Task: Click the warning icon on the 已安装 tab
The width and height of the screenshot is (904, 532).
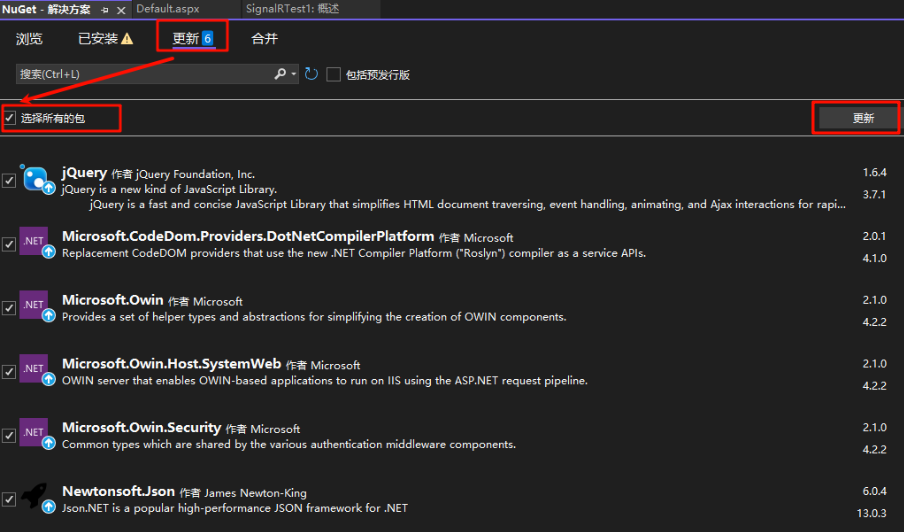Action: point(127,39)
